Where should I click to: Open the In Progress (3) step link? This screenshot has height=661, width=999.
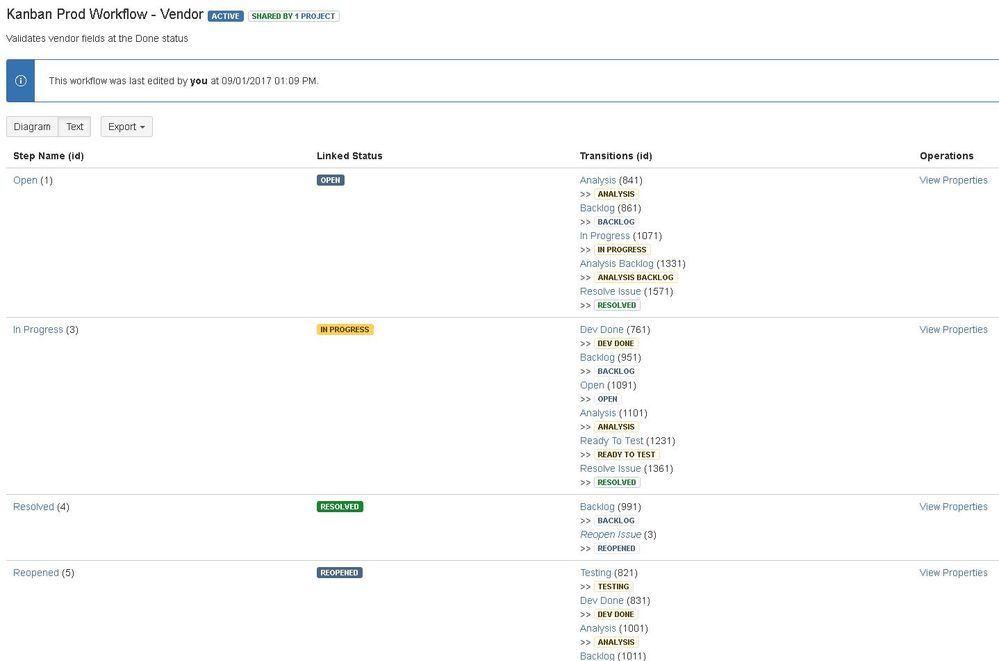click(38, 330)
